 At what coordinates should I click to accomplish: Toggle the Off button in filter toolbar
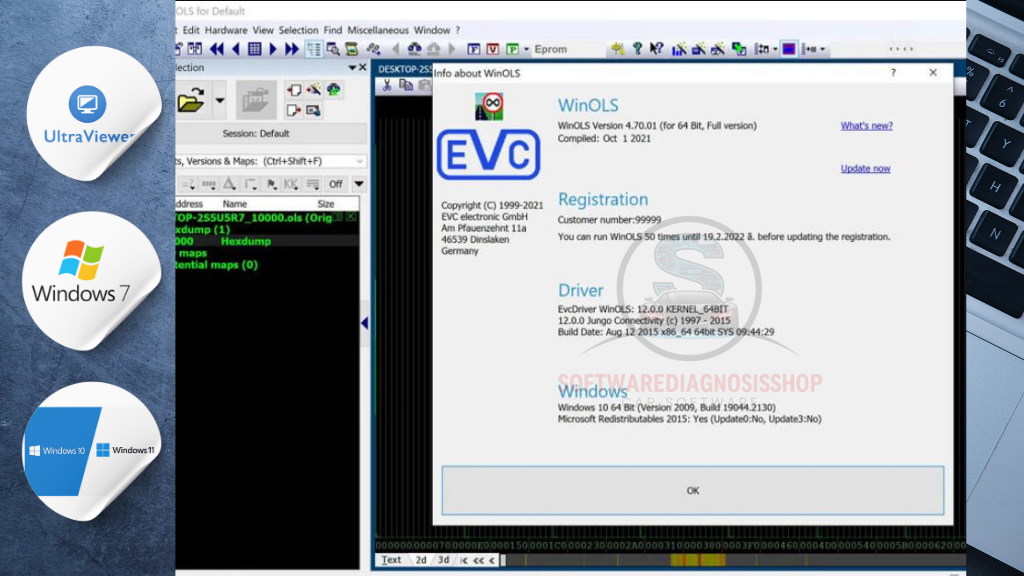click(336, 184)
